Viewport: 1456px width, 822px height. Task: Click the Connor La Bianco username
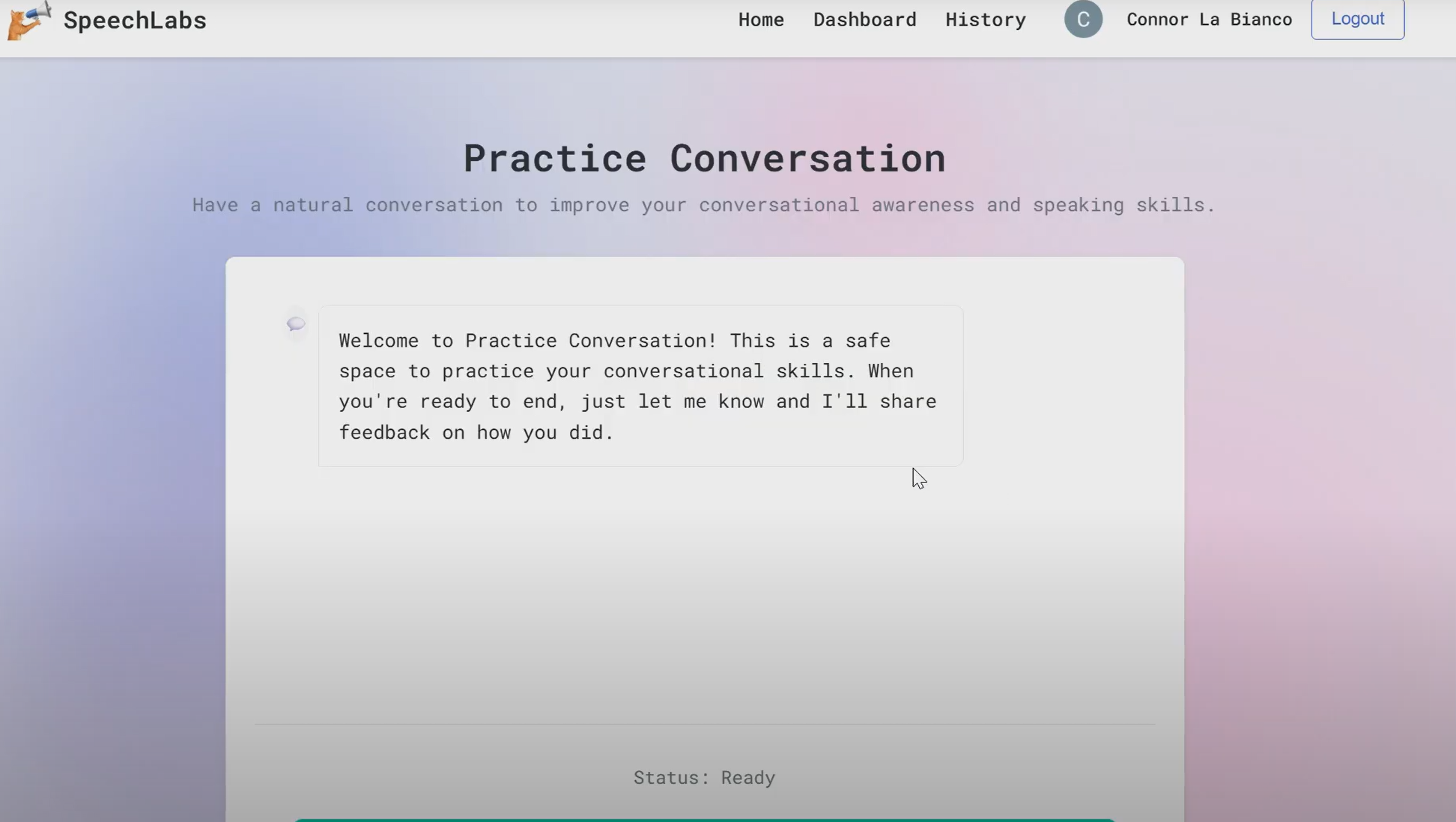[1209, 19]
